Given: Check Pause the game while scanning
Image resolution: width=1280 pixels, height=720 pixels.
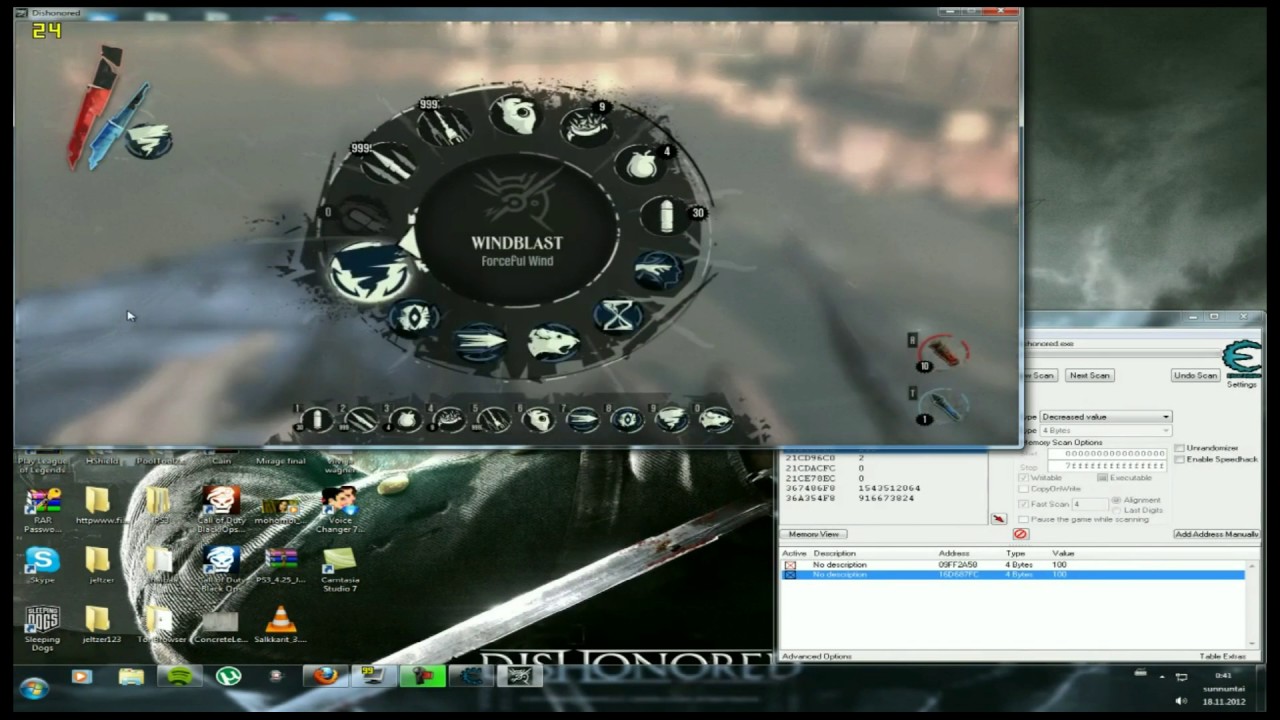Looking at the screenshot, I should (1023, 520).
